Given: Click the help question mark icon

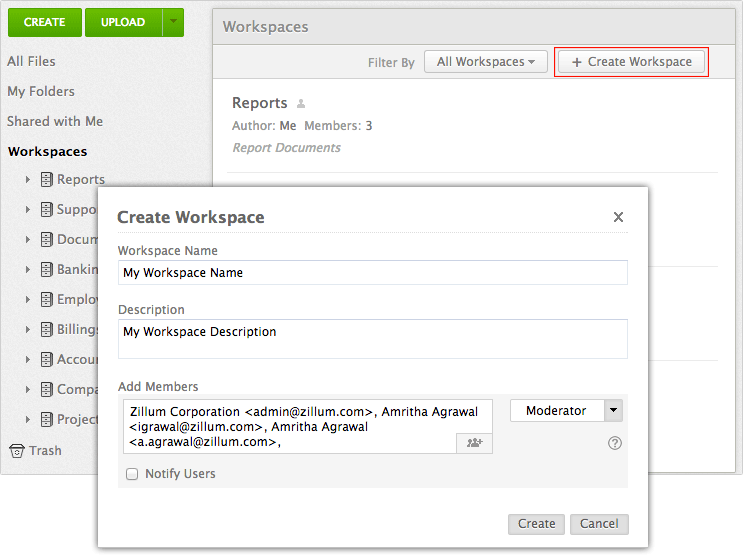Looking at the screenshot, I should point(615,443).
